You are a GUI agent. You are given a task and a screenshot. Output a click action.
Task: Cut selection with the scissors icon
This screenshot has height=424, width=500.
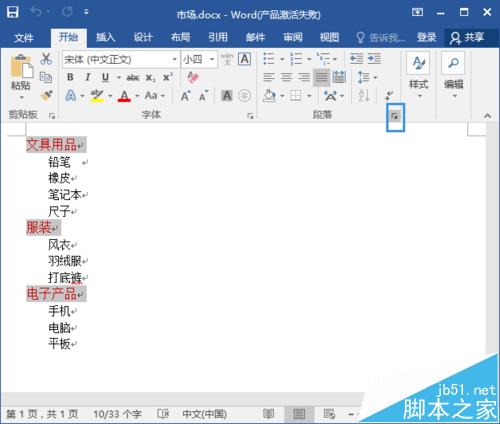pos(46,59)
